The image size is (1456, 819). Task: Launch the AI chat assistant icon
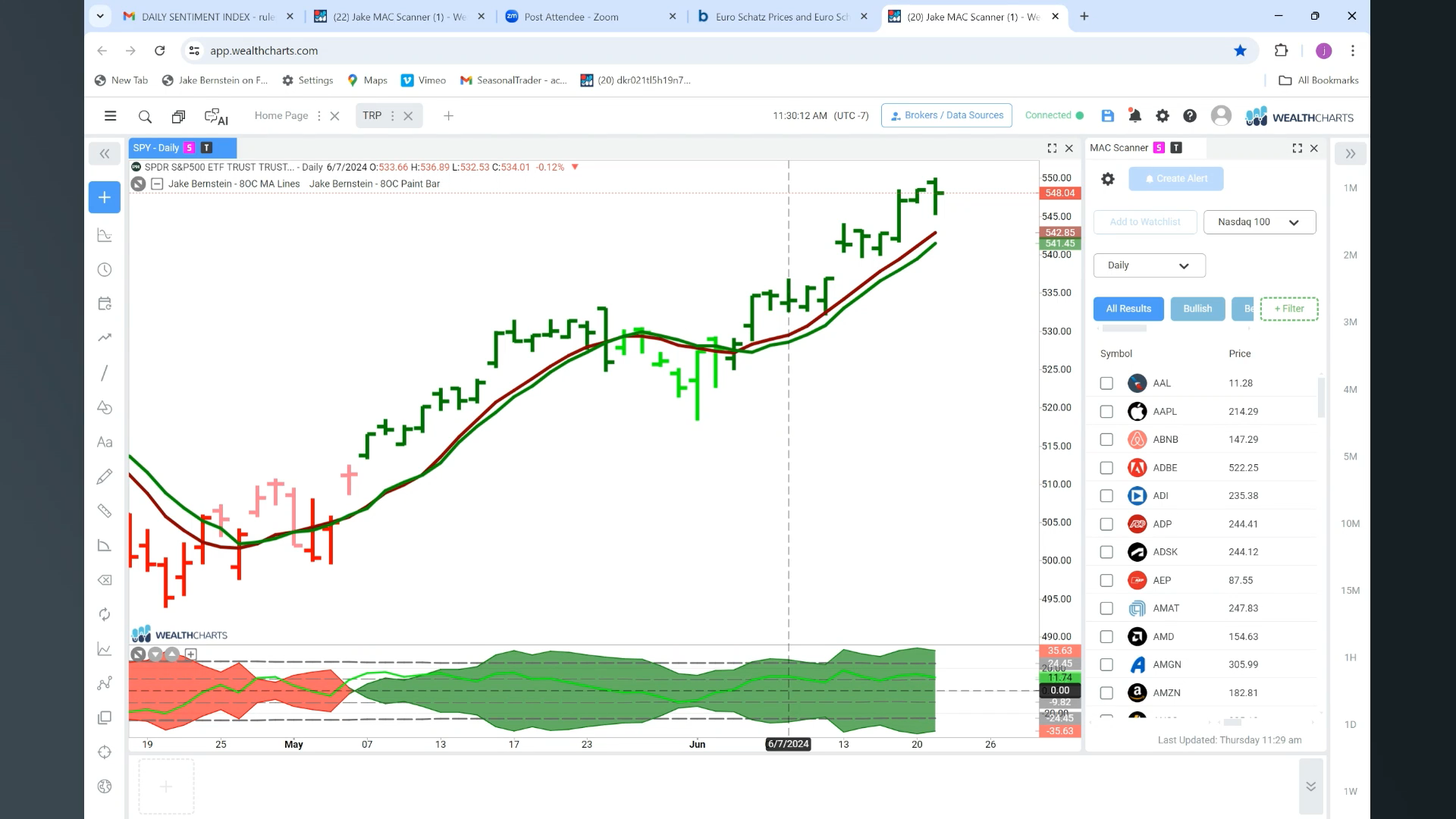pyautogui.click(x=216, y=116)
